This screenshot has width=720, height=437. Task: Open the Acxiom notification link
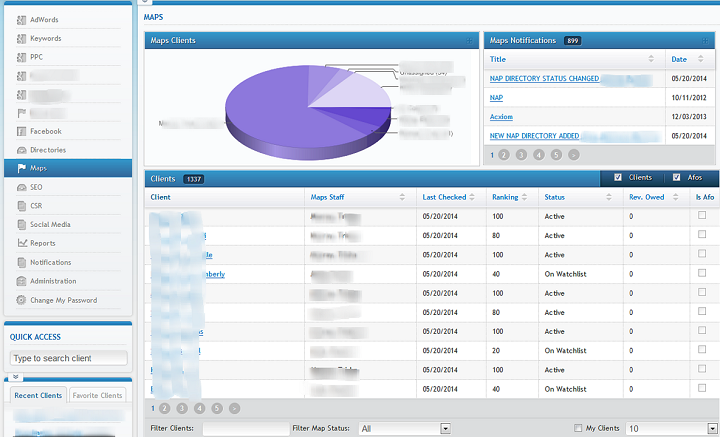[x=501, y=117]
